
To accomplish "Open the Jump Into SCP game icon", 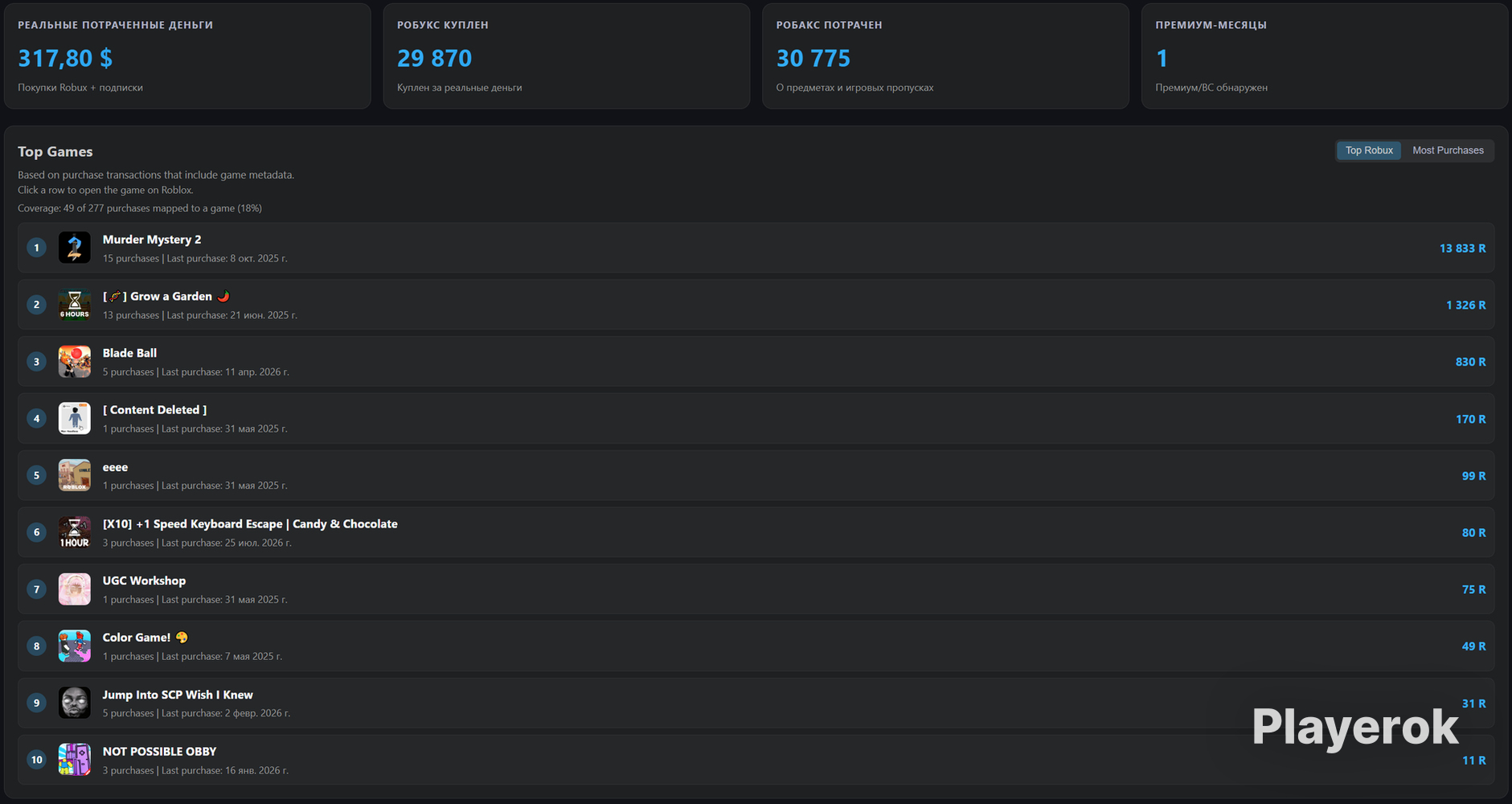I will [x=75, y=703].
